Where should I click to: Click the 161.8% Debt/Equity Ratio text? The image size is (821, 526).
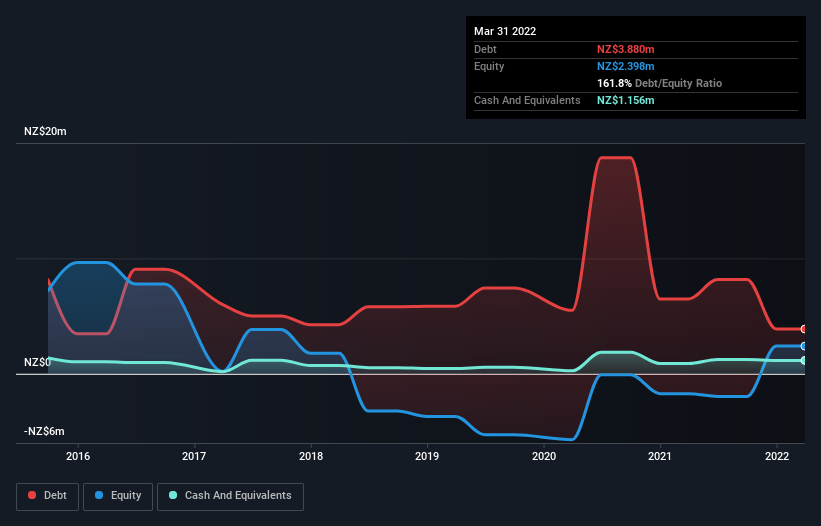[659, 83]
